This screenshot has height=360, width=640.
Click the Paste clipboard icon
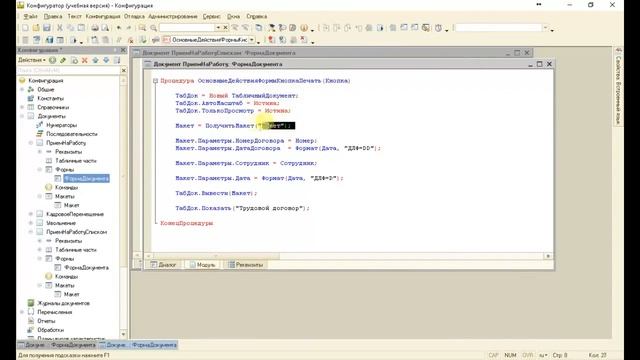[81, 28]
